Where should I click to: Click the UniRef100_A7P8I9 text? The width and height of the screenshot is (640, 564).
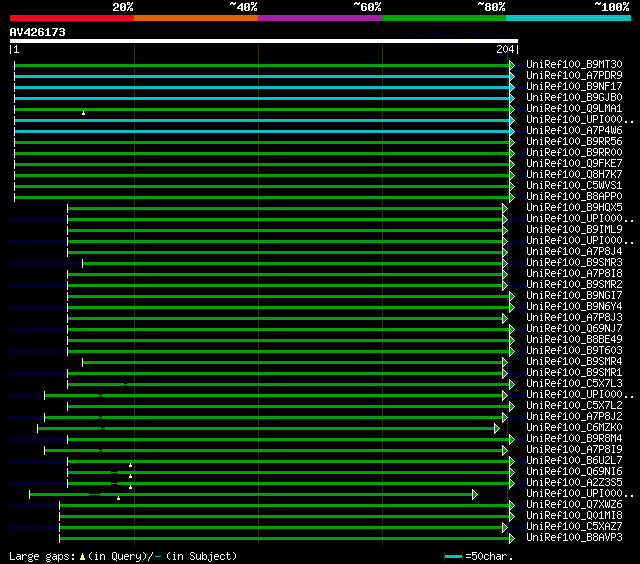[x=574, y=450]
